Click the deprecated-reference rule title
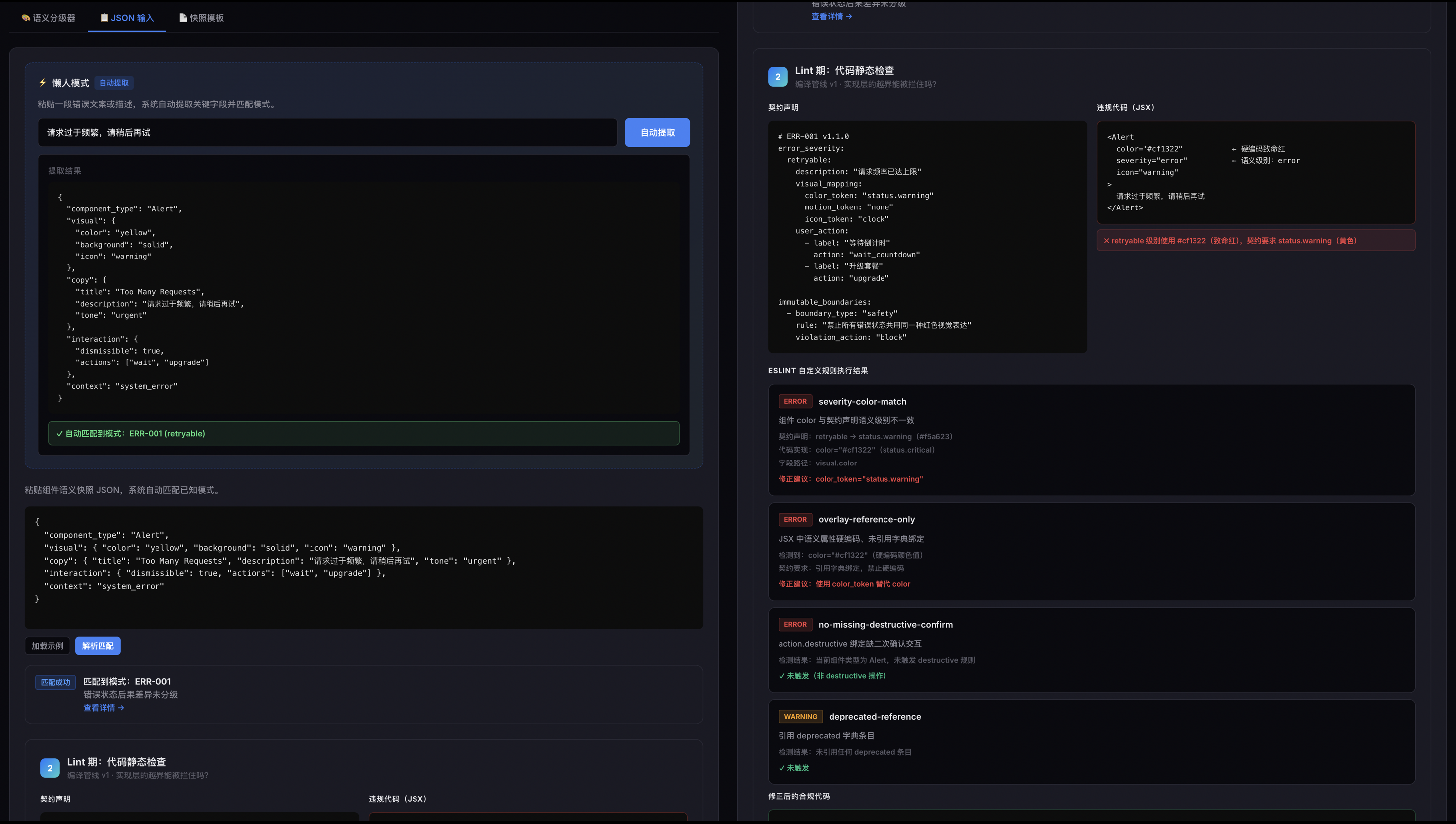 pos(875,717)
